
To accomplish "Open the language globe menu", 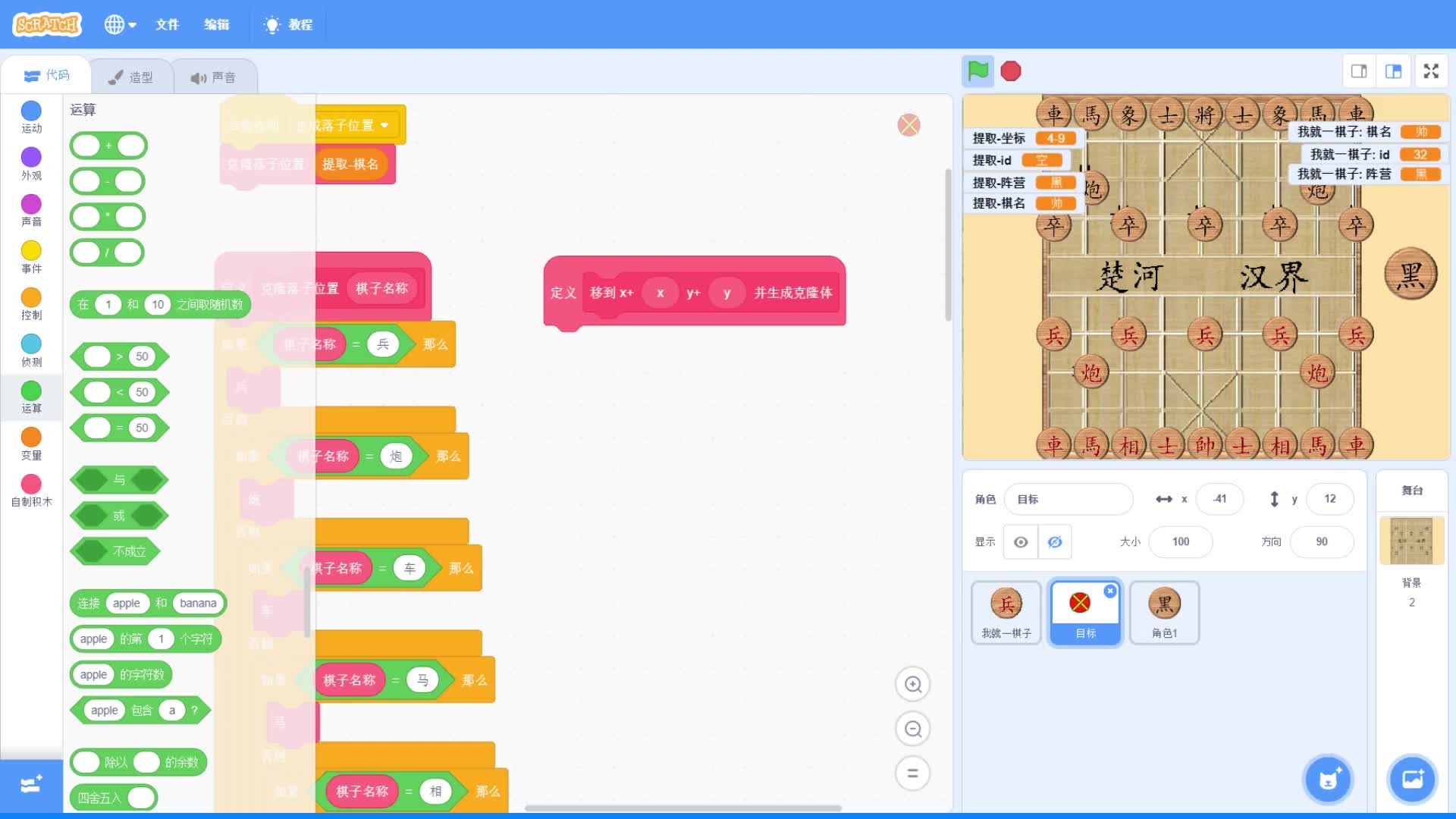I will tap(120, 24).
